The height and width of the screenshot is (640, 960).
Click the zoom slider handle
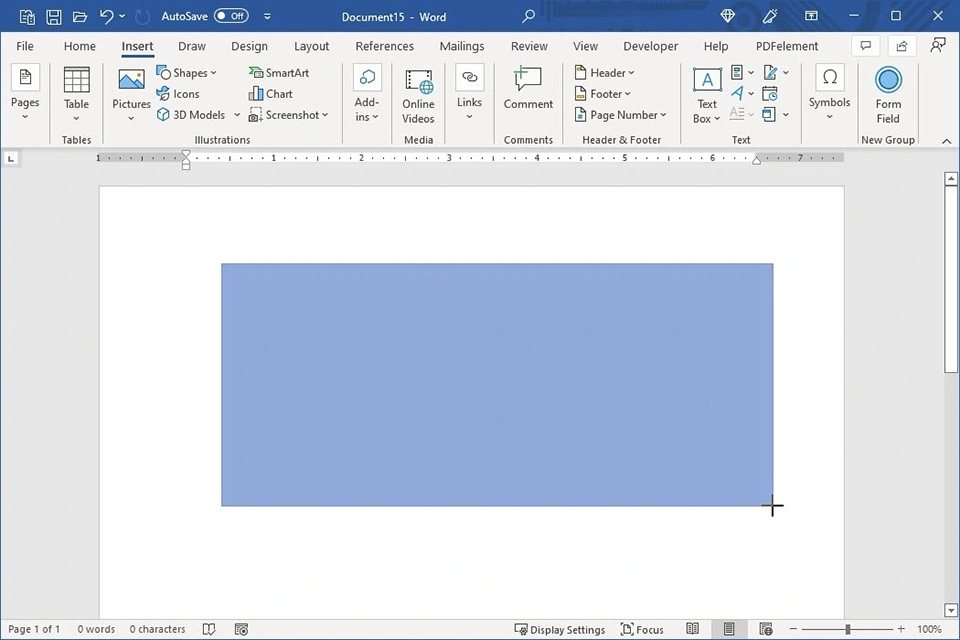pyautogui.click(x=848, y=629)
